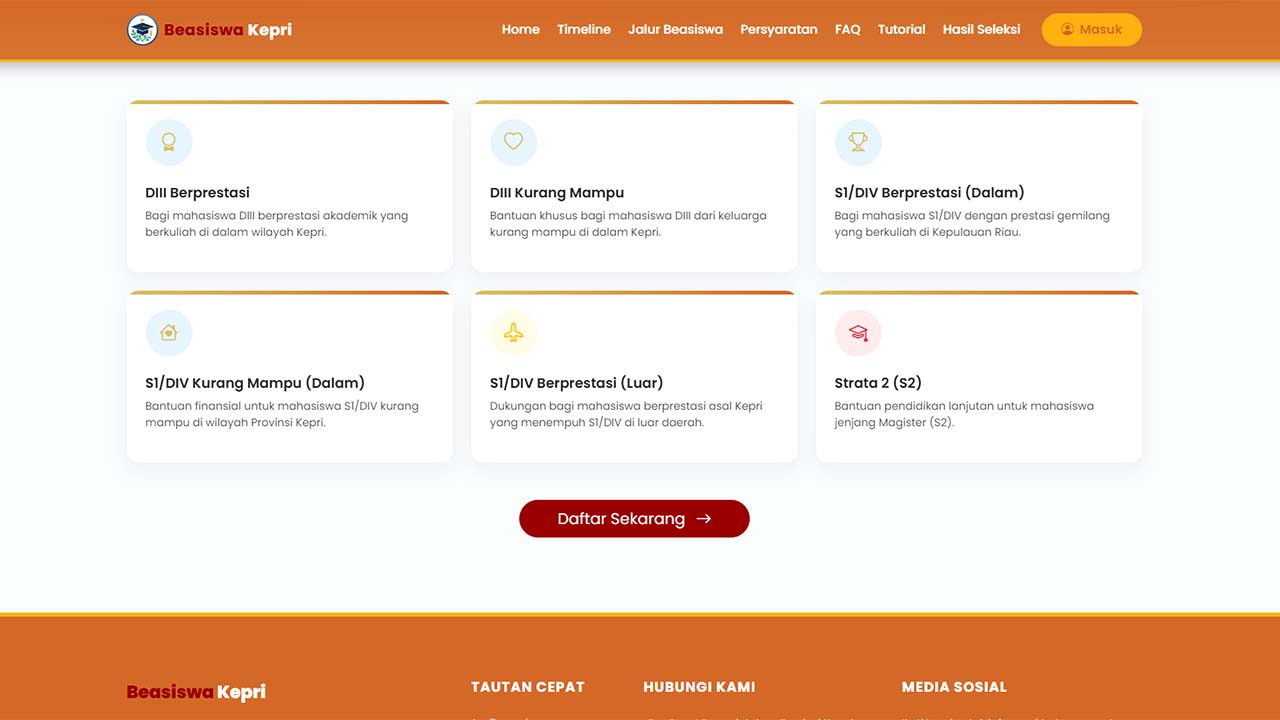Click the house-heart icon on S1/DIV Kurang Mampu

(169, 333)
